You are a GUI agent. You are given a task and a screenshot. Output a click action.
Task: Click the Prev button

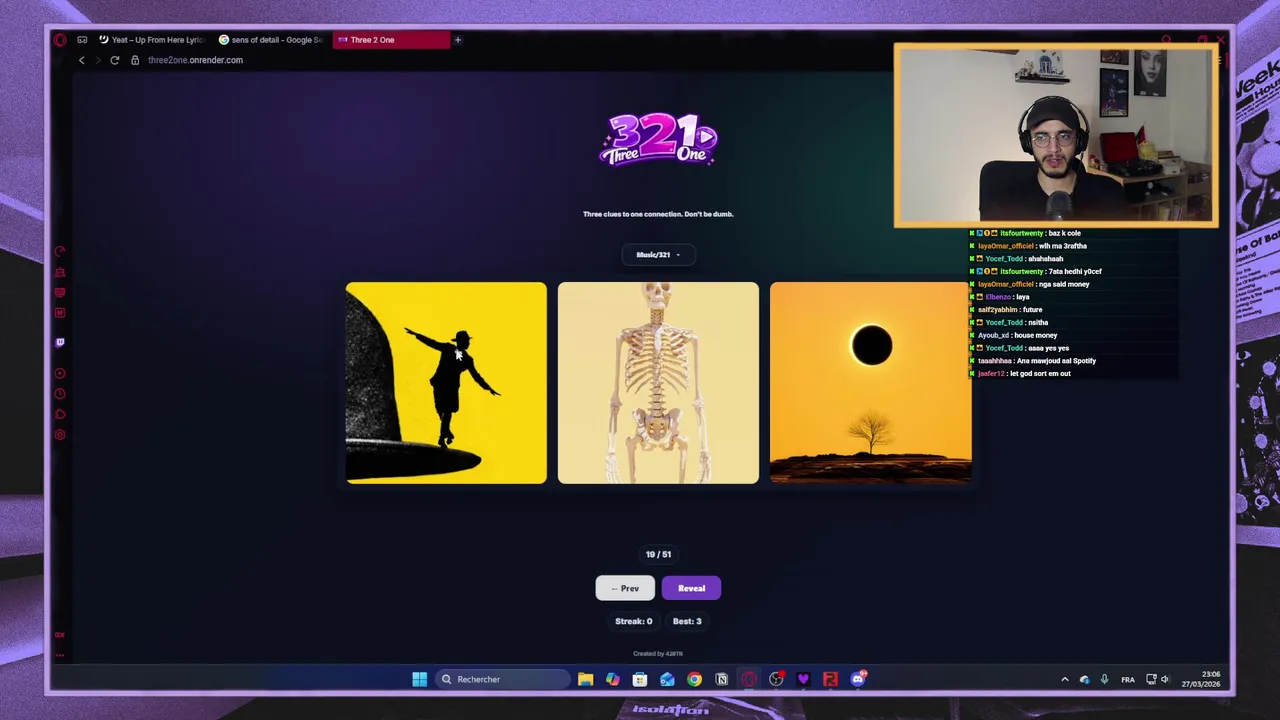click(x=625, y=588)
